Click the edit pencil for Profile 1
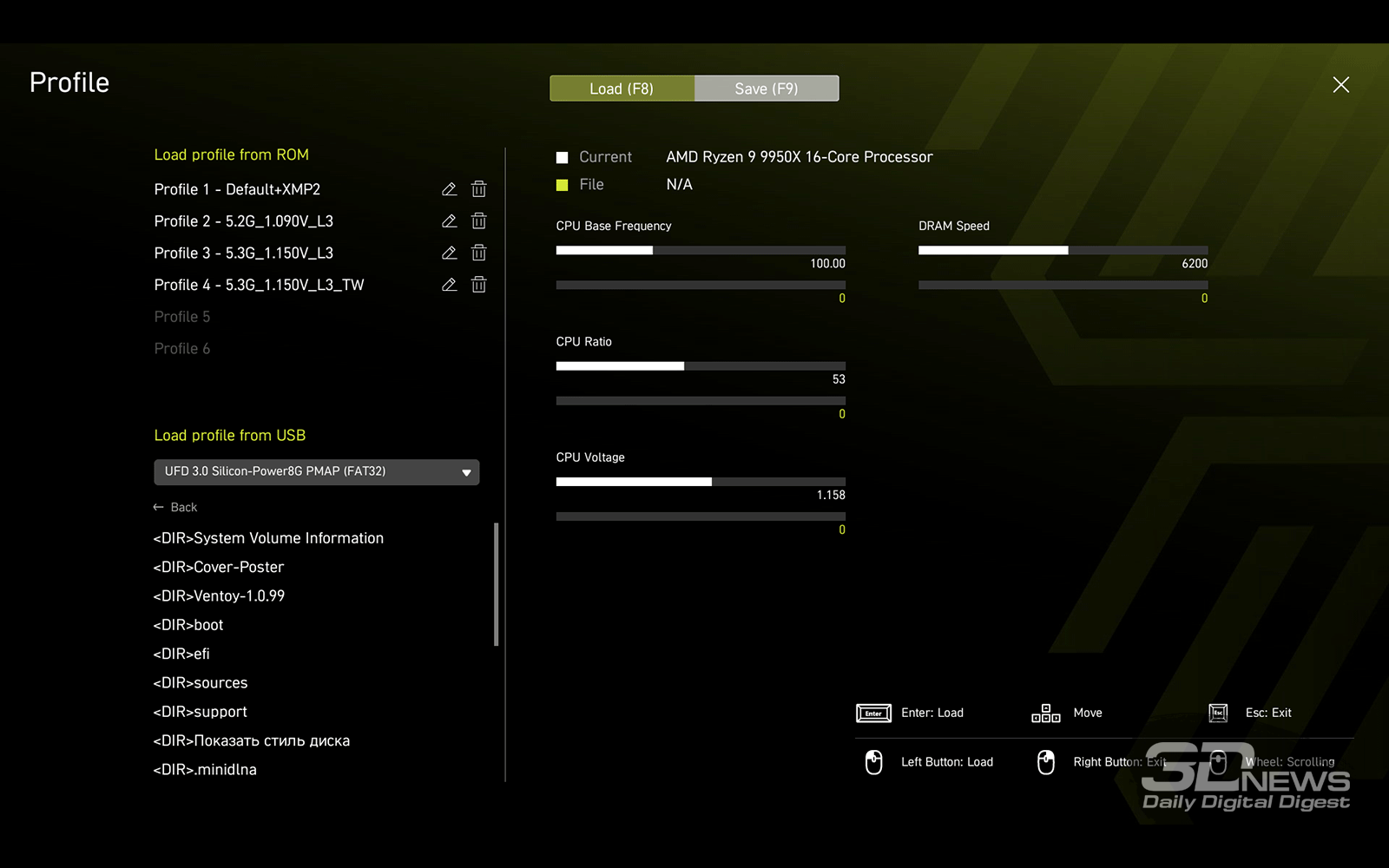The image size is (1389, 868). tap(449, 189)
